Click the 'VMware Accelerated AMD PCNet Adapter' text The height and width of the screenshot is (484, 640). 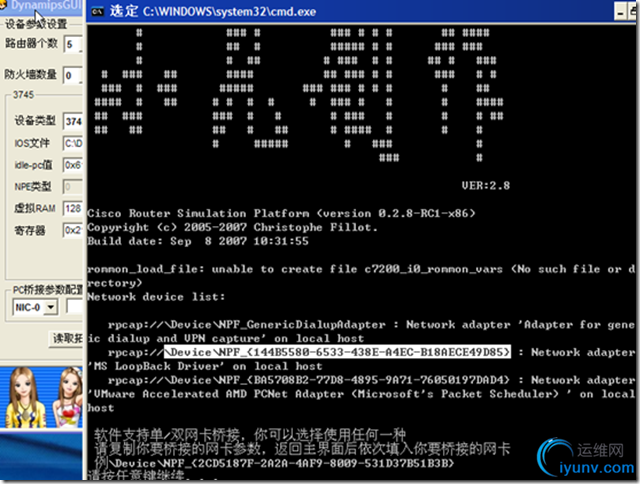(219, 394)
